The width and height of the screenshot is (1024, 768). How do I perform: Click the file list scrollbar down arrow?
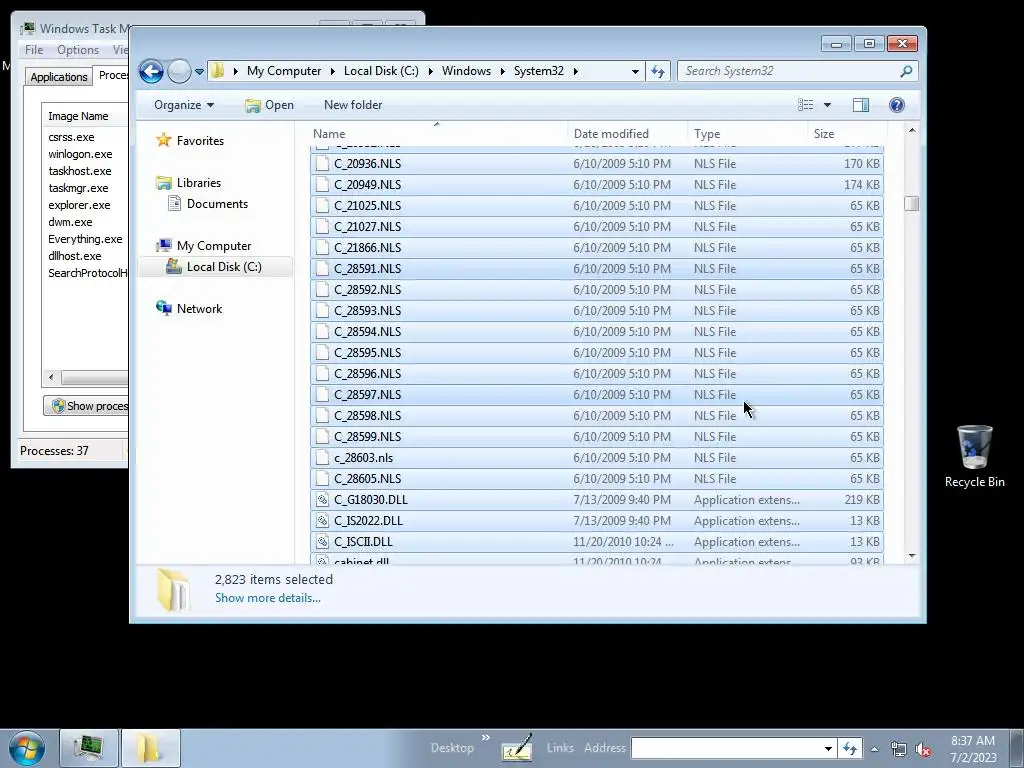912,556
